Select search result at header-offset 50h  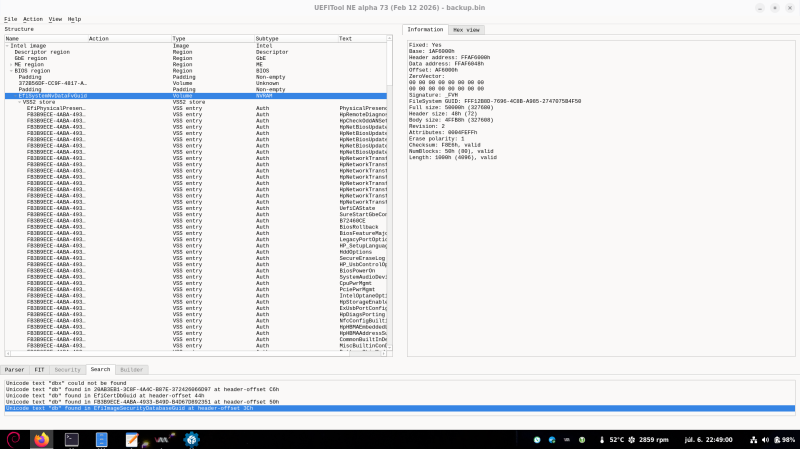tap(400, 402)
